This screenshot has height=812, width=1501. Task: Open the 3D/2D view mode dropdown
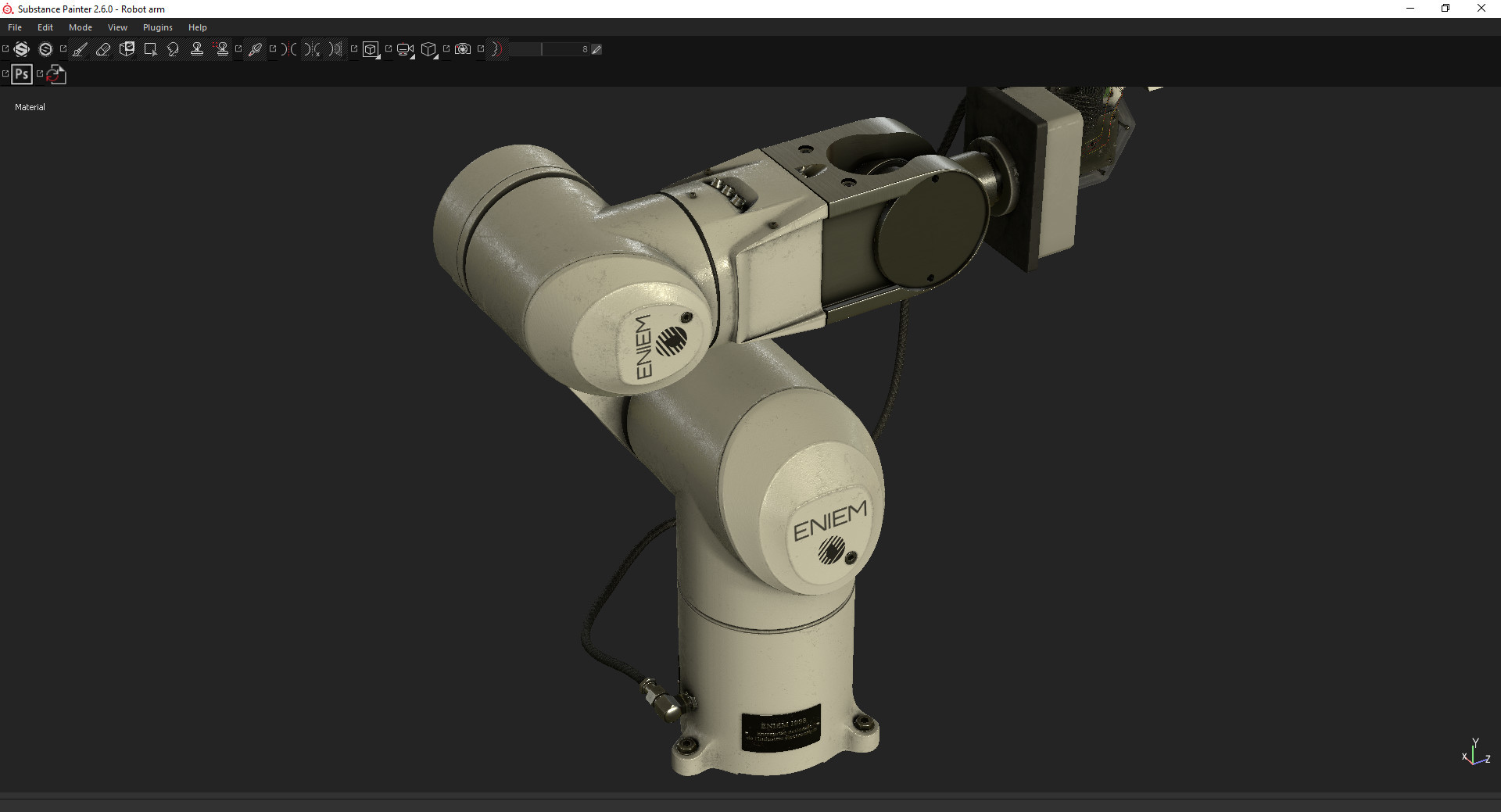coord(370,49)
